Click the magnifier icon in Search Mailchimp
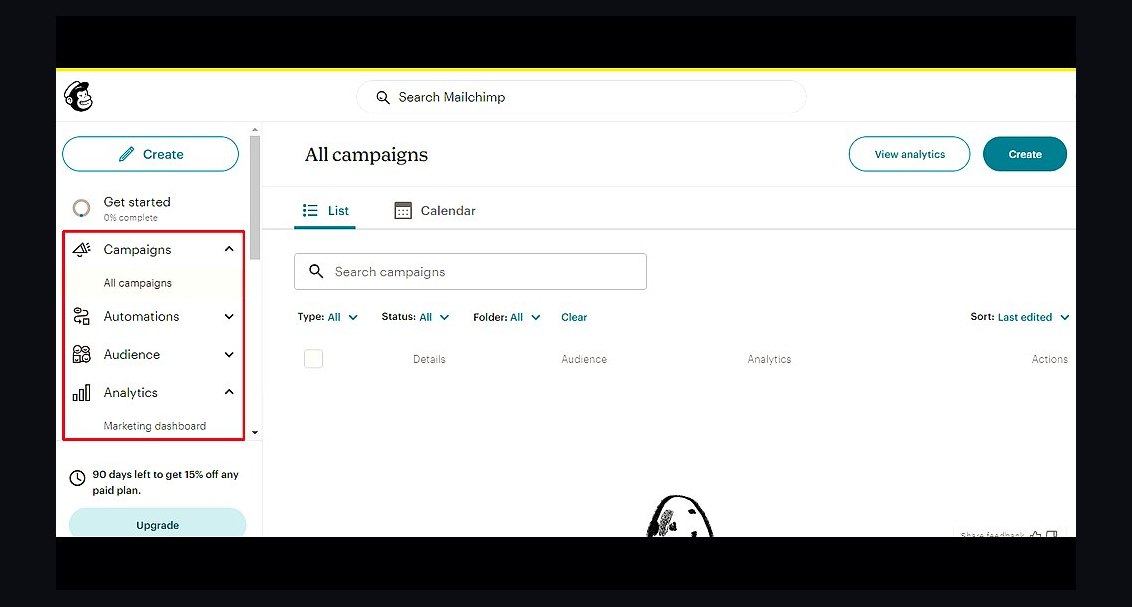 pos(383,97)
